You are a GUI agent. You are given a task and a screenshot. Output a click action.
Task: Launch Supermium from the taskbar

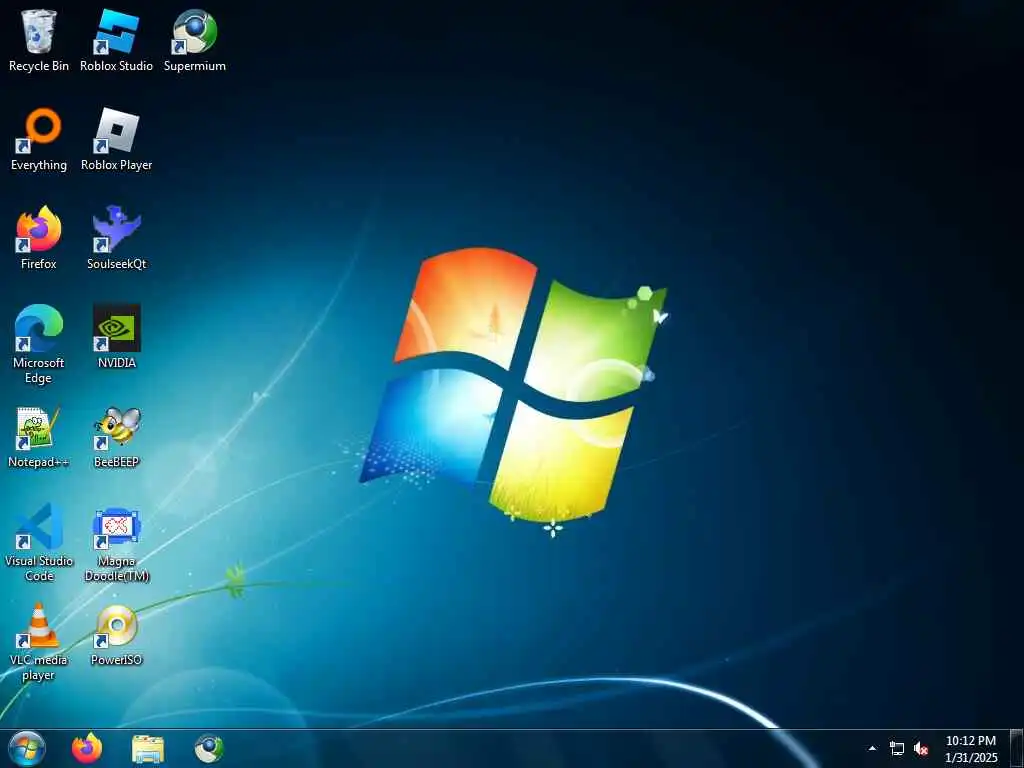tap(209, 748)
